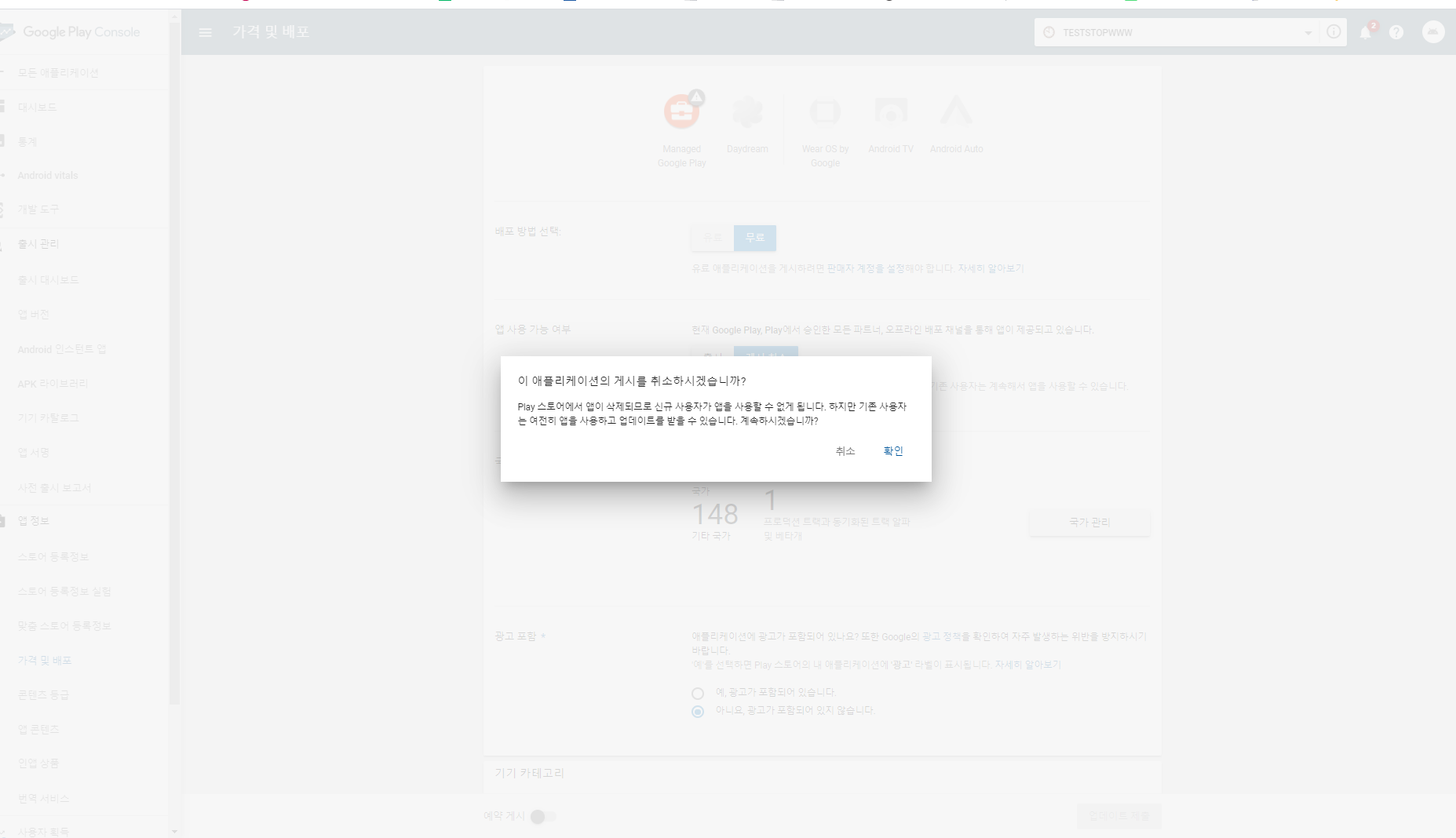Select the Wear OS by Google icon
The image size is (1456, 838).
tap(825, 111)
